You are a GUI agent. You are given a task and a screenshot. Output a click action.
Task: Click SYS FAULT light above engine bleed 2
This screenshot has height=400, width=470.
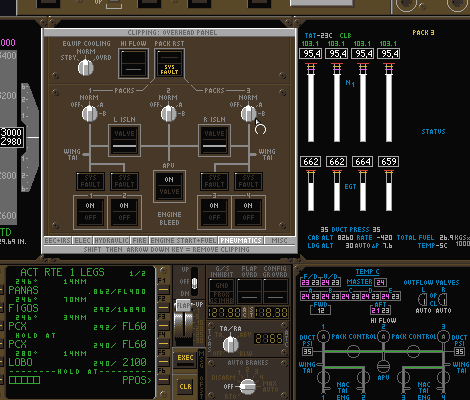(124, 181)
